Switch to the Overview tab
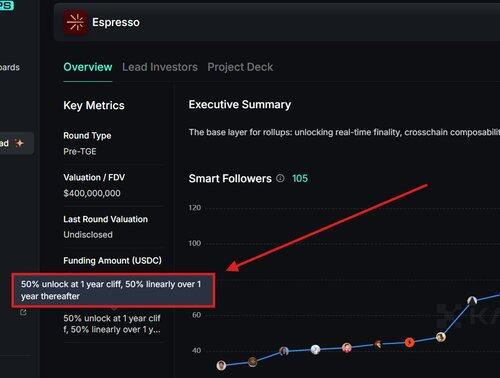Viewport: 500px width, 378px height. [x=88, y=67]
